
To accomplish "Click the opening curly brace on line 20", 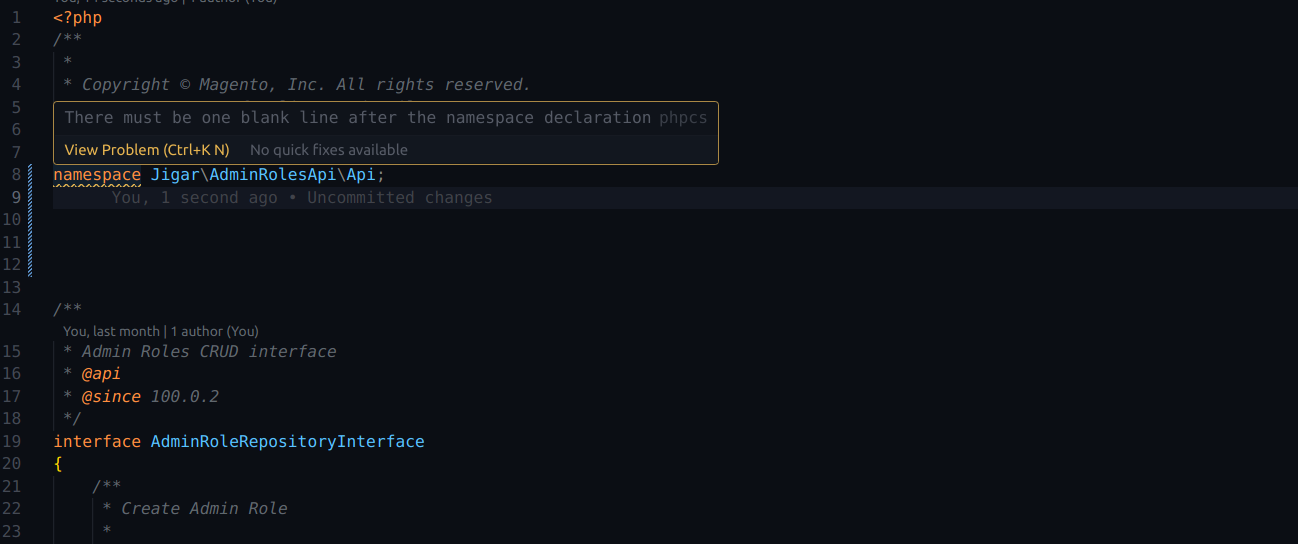I will pos(58,463).
